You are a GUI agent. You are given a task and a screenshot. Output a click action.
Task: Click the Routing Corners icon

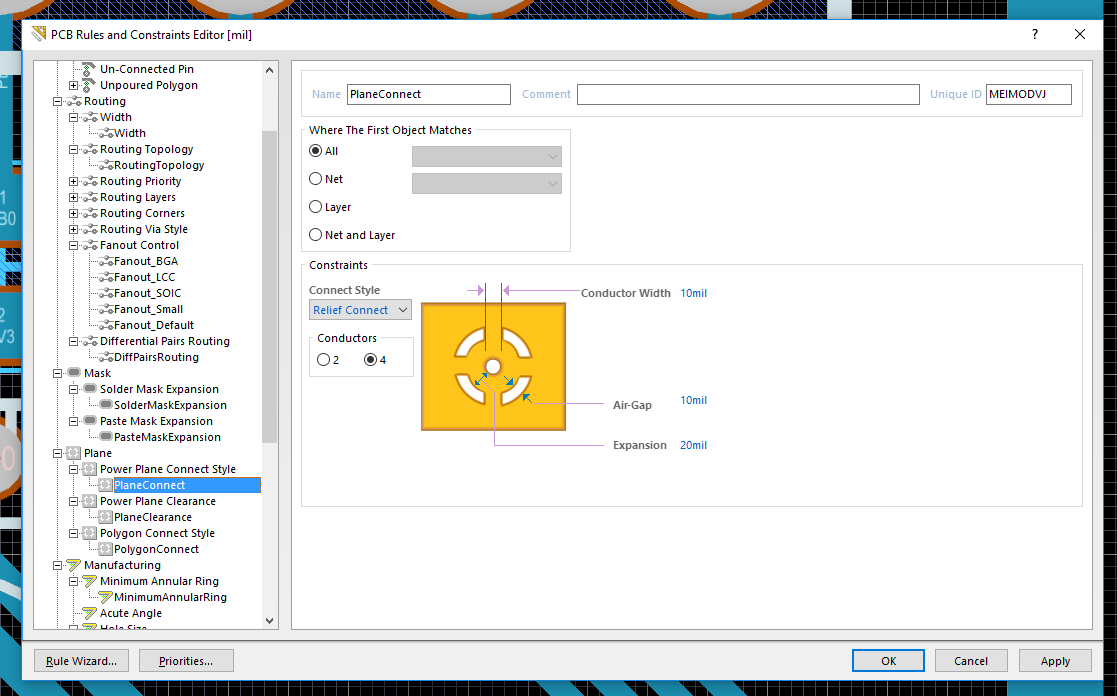(x=90, y=213)
